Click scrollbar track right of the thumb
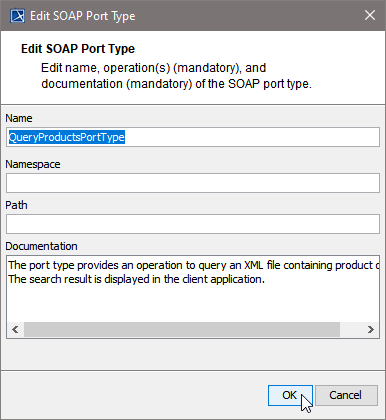 pyautogui.click(x=351, y=330)
